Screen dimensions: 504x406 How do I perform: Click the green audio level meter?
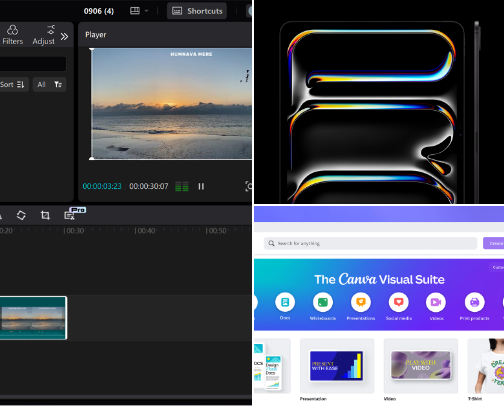pyautogui.click(x=182, y=186)
